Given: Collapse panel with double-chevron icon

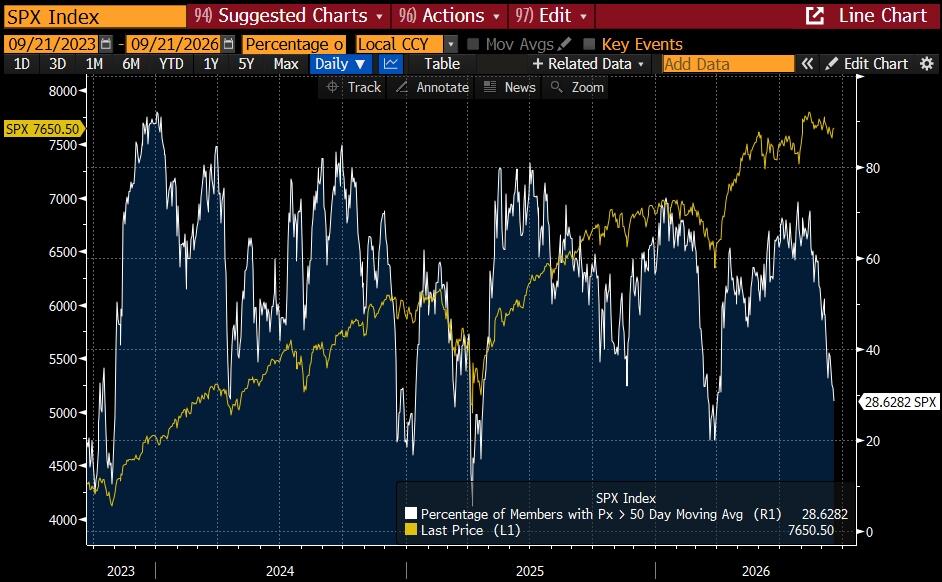Looking at the screenshot, I should [x=807, y=64].
